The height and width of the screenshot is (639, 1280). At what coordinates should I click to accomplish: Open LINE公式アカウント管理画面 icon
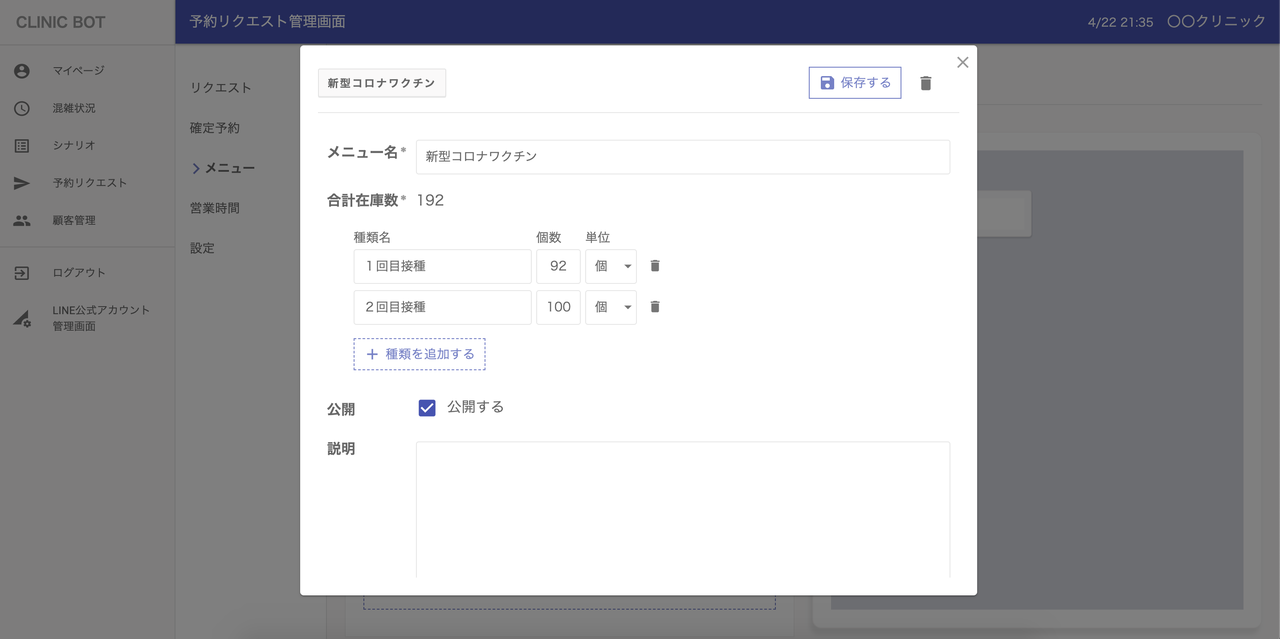[22, 319]
